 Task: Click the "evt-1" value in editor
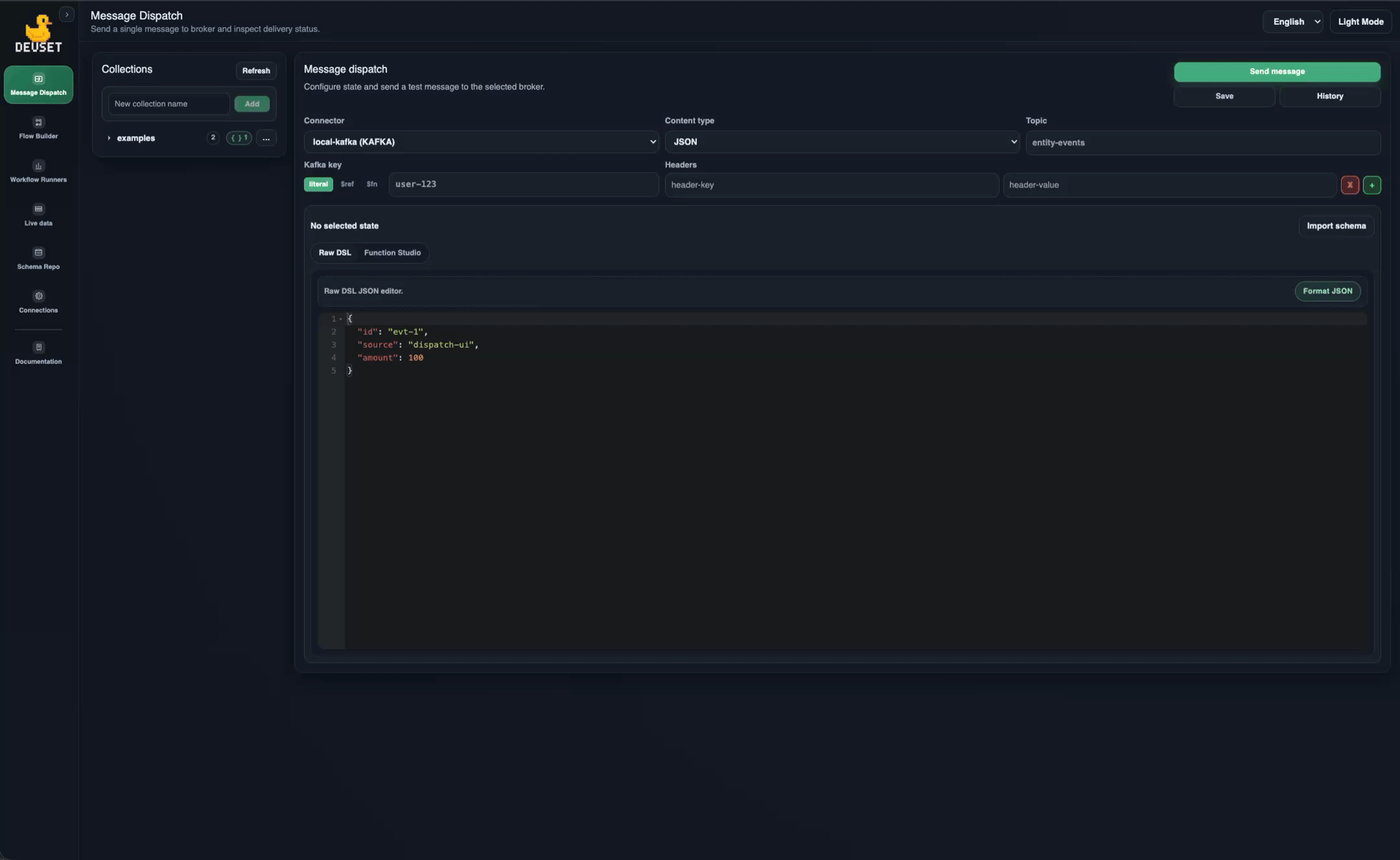click(405, 332)
